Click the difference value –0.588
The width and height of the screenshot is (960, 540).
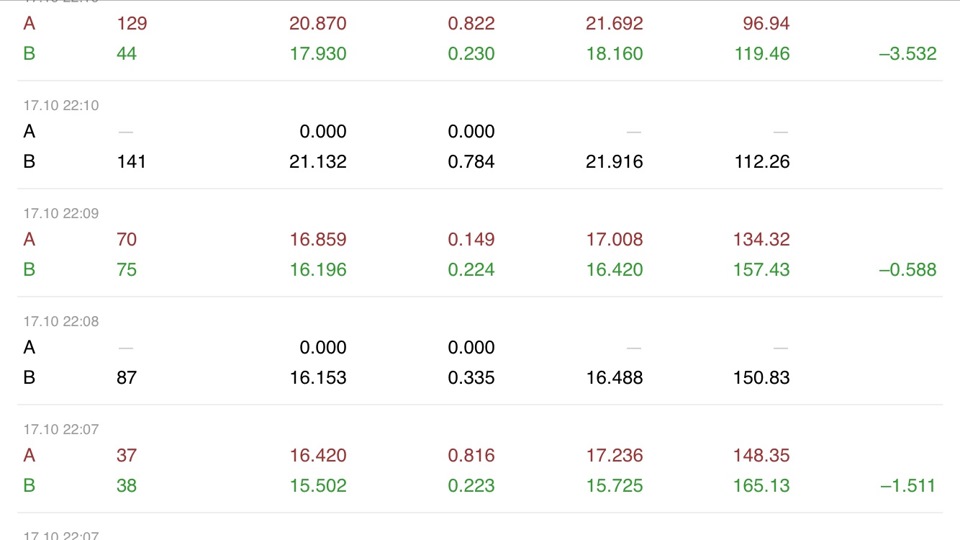[907, 270]
